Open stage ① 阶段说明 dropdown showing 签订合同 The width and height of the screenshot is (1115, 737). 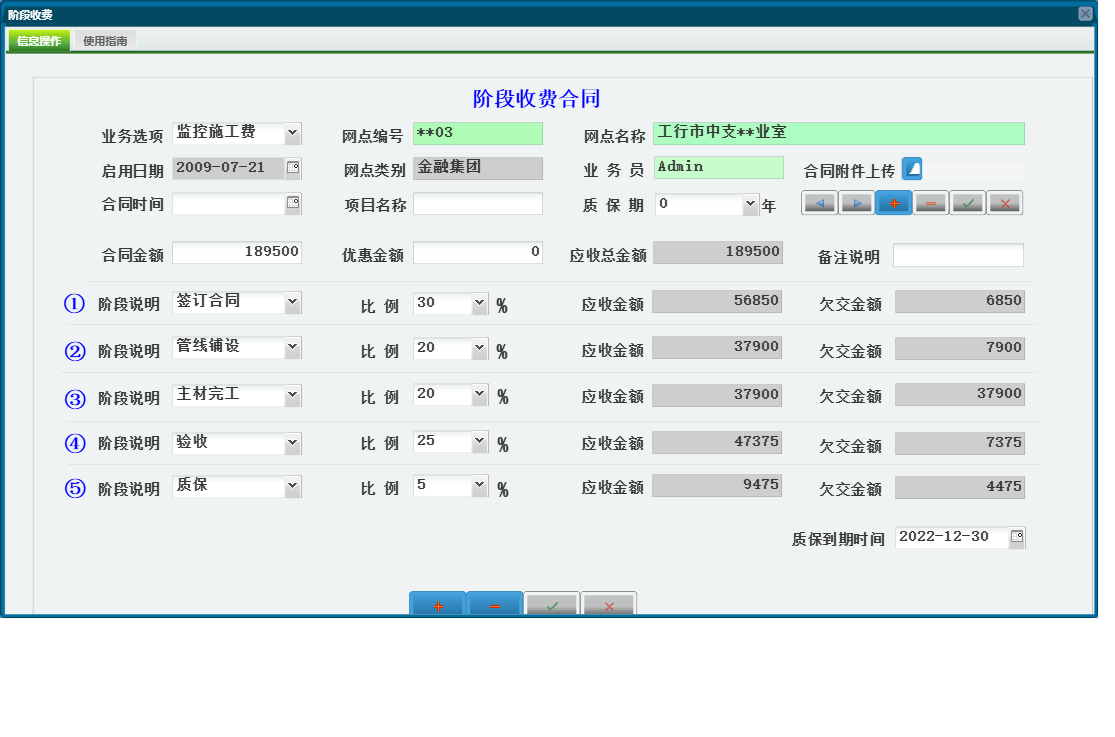click(x=290, y=303)
